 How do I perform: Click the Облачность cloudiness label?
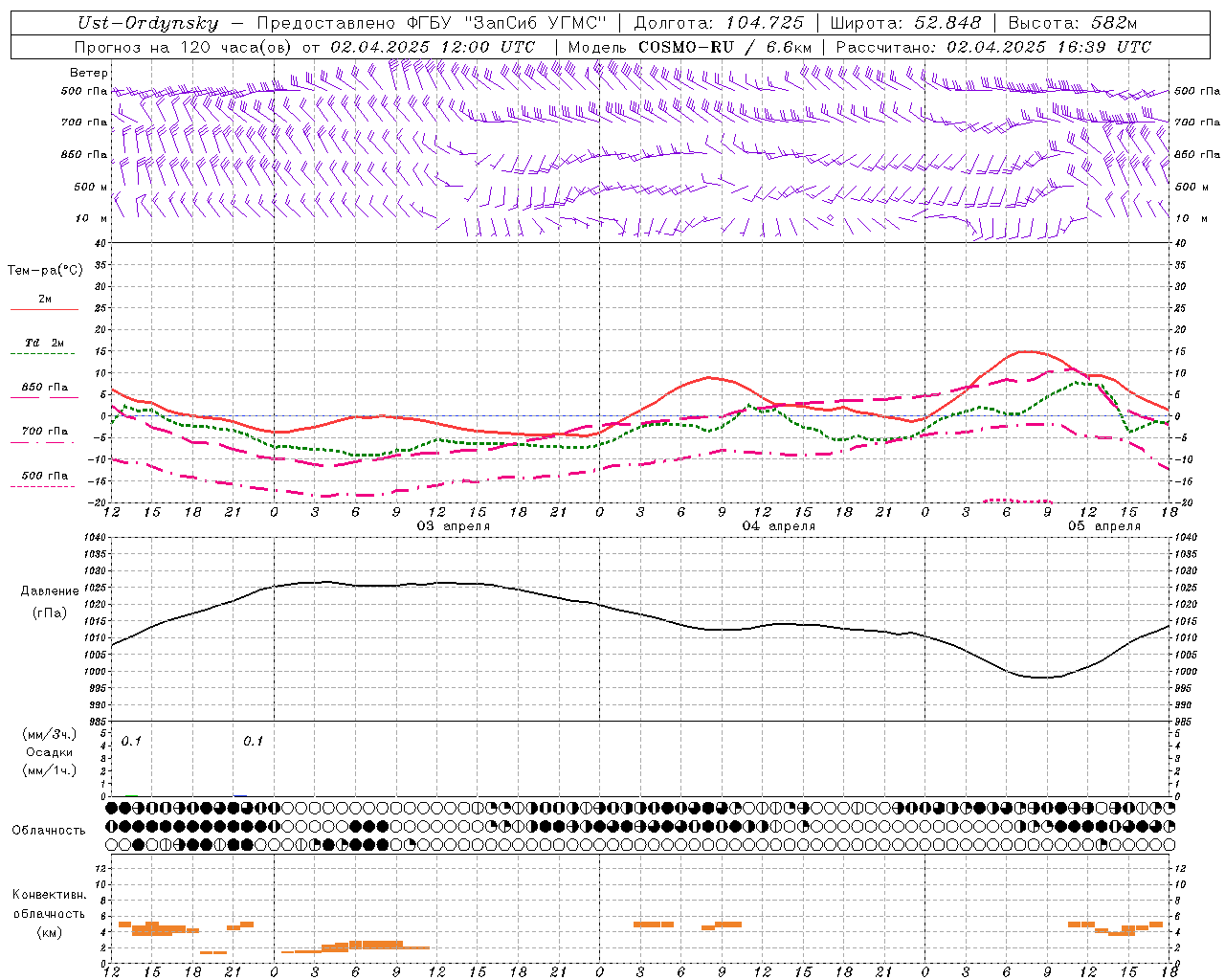click(49, 831)
